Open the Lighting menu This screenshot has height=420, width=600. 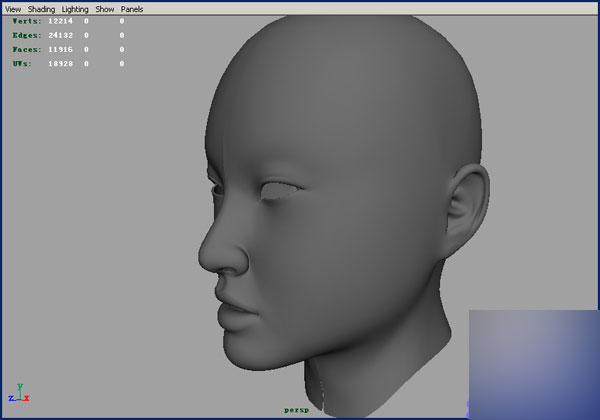tap(75, 9)
